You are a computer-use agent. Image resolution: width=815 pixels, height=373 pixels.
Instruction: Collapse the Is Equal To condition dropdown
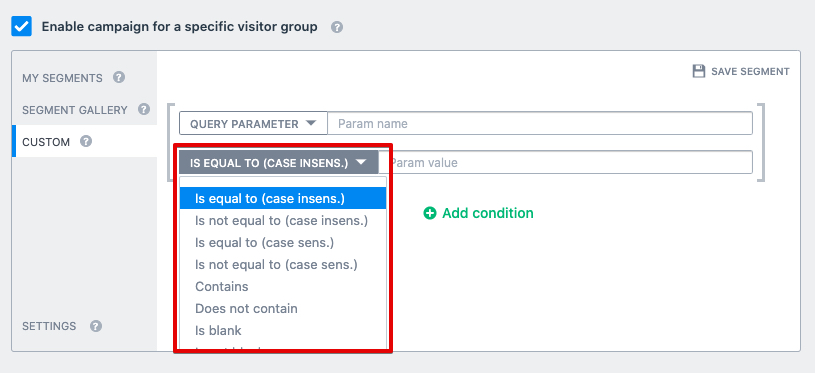point(279,163)
